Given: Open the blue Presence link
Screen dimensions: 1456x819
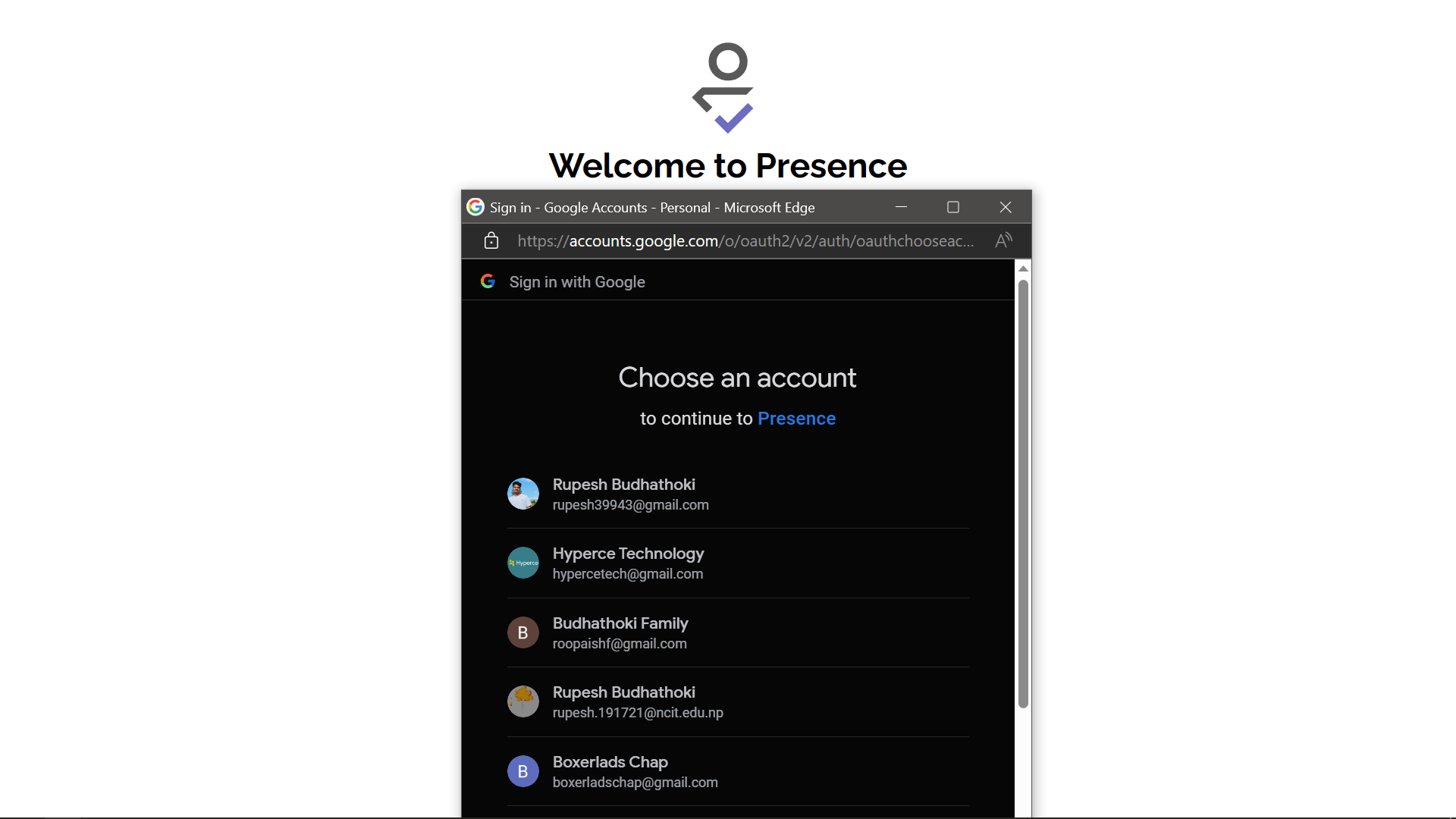Looking at the screenshot, I should [796, 419].
